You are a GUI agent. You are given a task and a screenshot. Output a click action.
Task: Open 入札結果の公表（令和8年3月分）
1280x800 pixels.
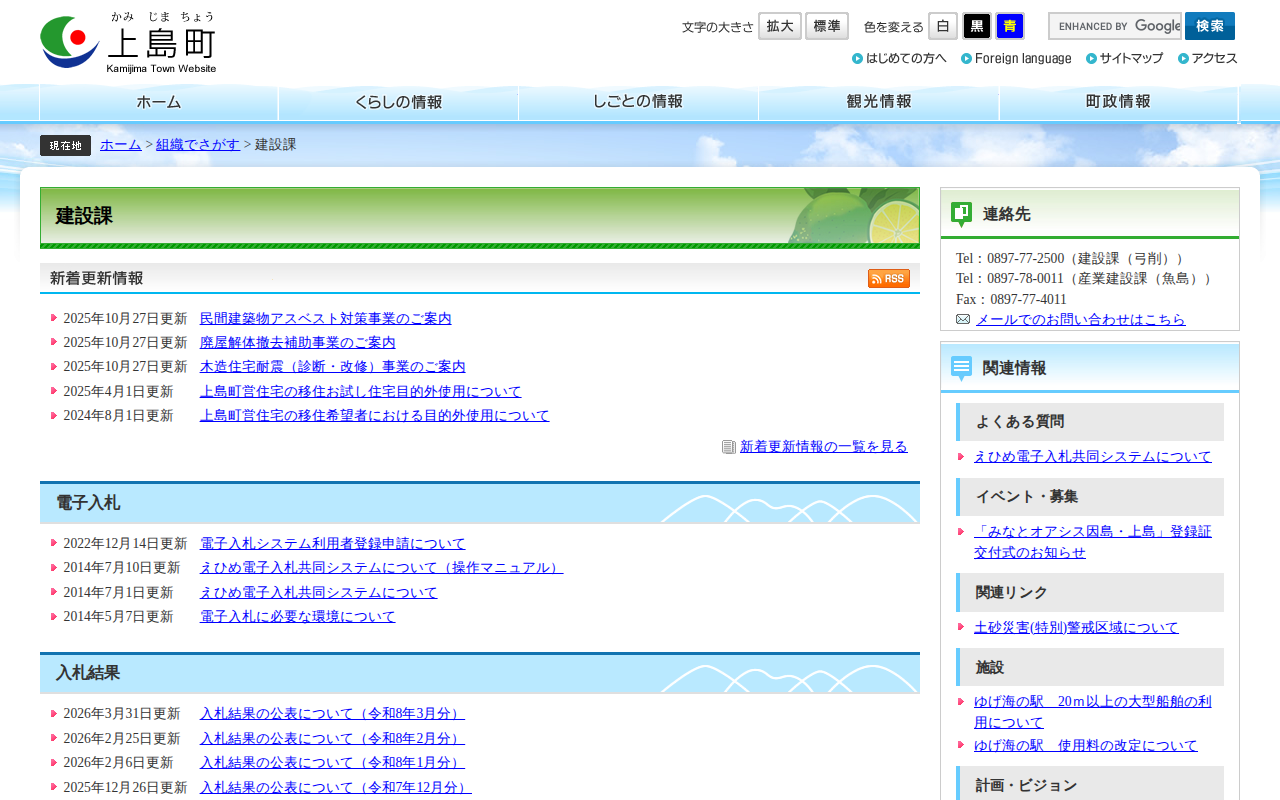333,714
